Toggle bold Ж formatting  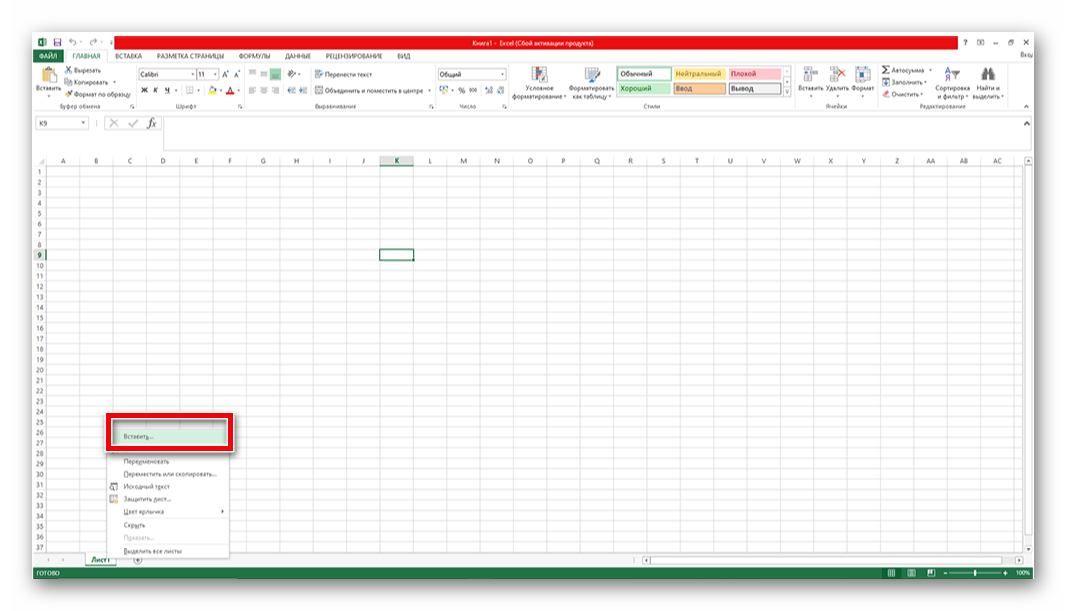(144, 90)
